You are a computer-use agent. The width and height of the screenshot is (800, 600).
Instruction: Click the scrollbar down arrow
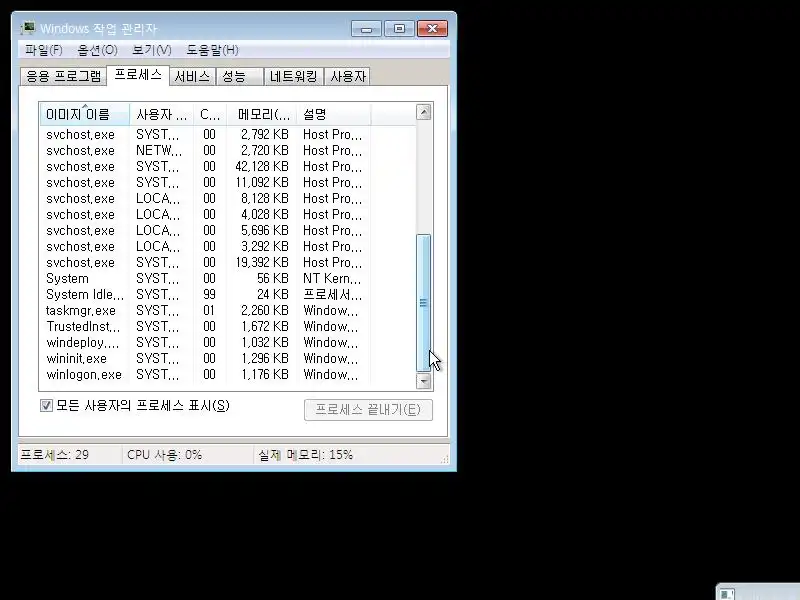click(423, 381)
